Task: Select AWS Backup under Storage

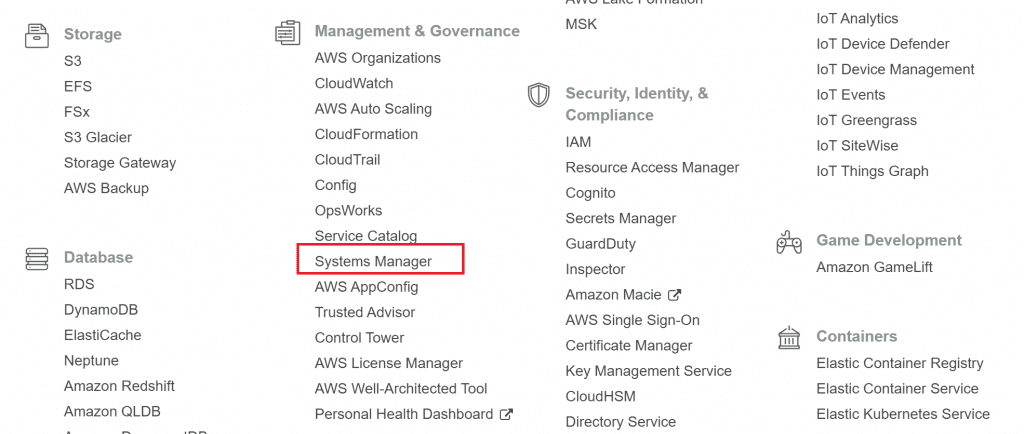Action: pos(106,188)
